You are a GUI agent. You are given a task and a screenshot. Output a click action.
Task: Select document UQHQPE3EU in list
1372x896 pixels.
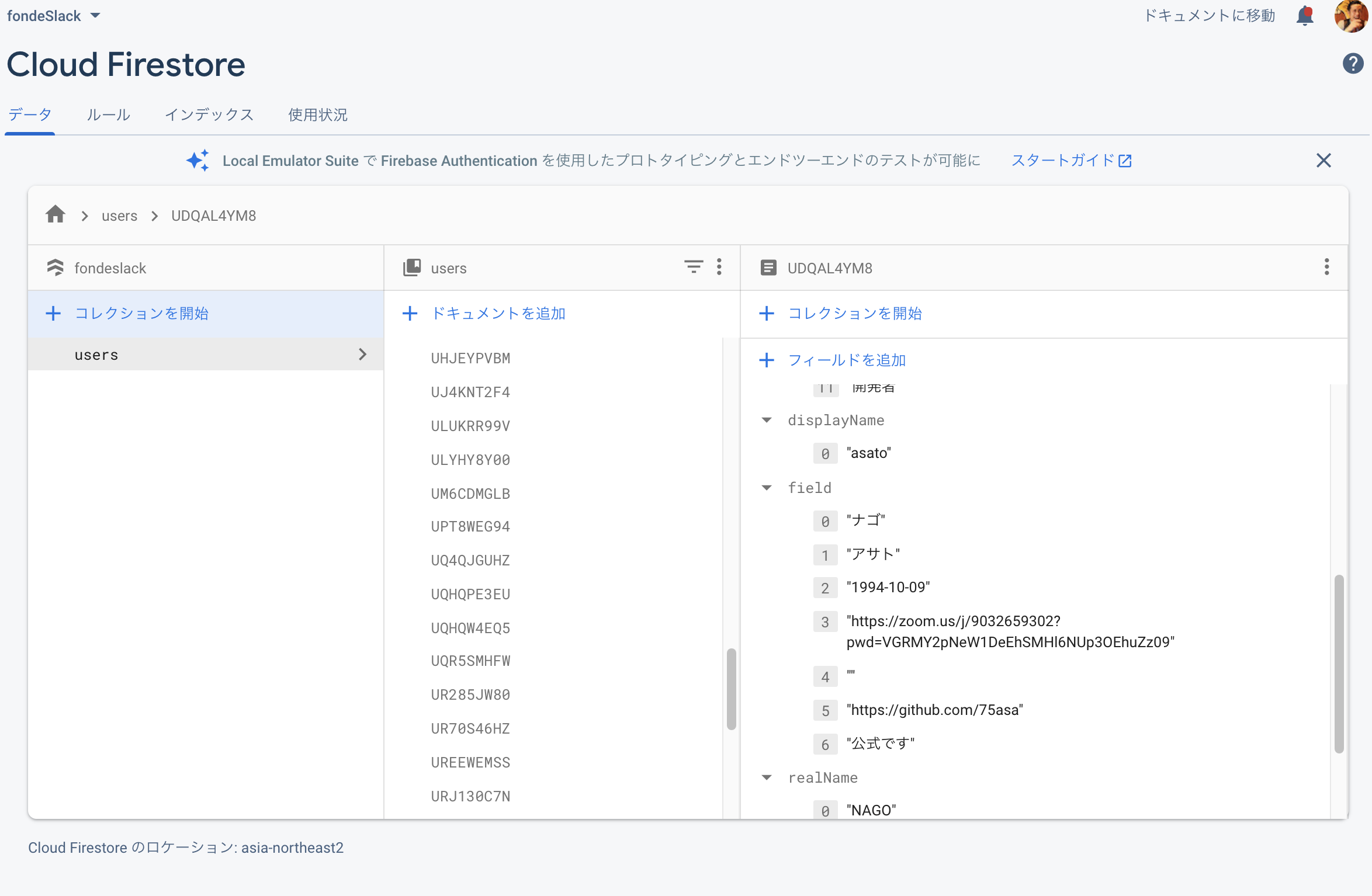[470, 594]
